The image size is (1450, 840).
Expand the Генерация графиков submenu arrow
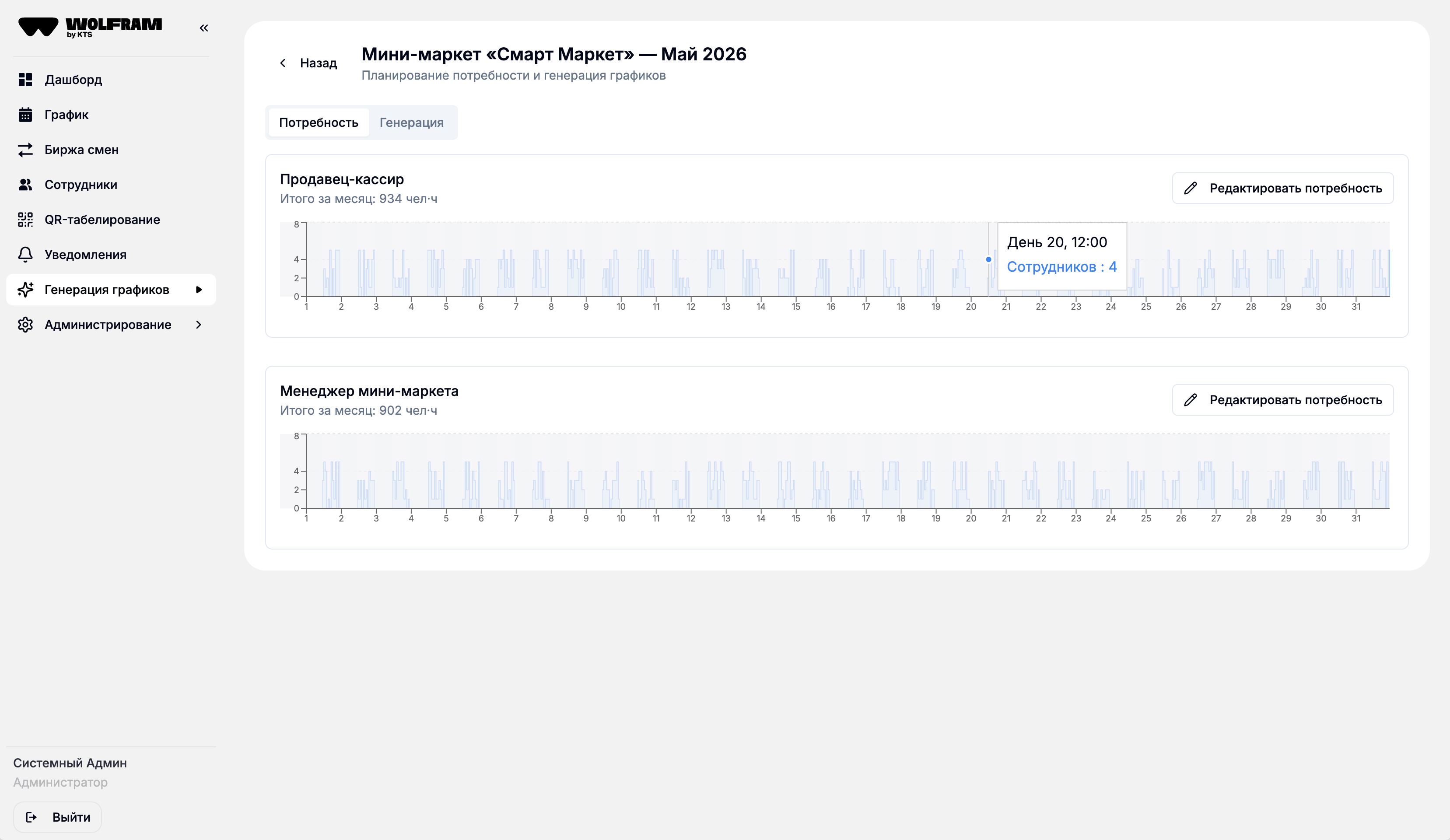[x=199, y=289]
